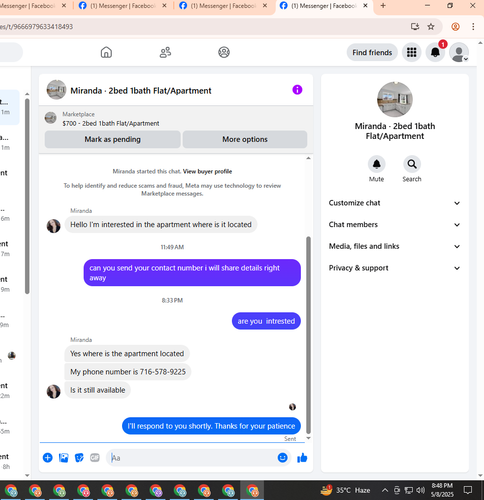Open Windows notification center icon
484x500 pixels.
pos(468,490)
